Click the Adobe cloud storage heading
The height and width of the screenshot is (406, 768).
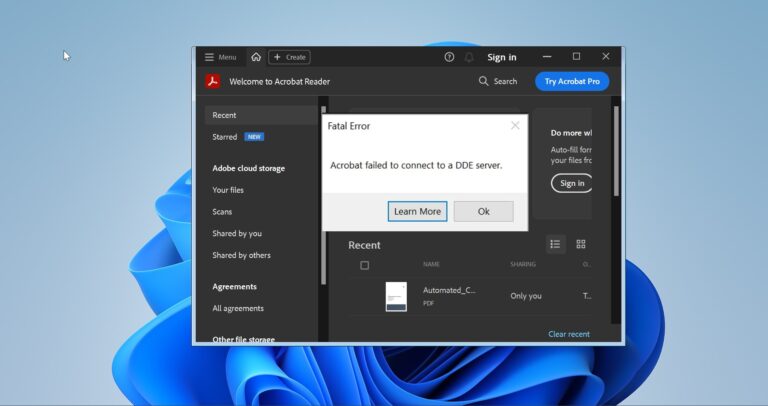248,168
